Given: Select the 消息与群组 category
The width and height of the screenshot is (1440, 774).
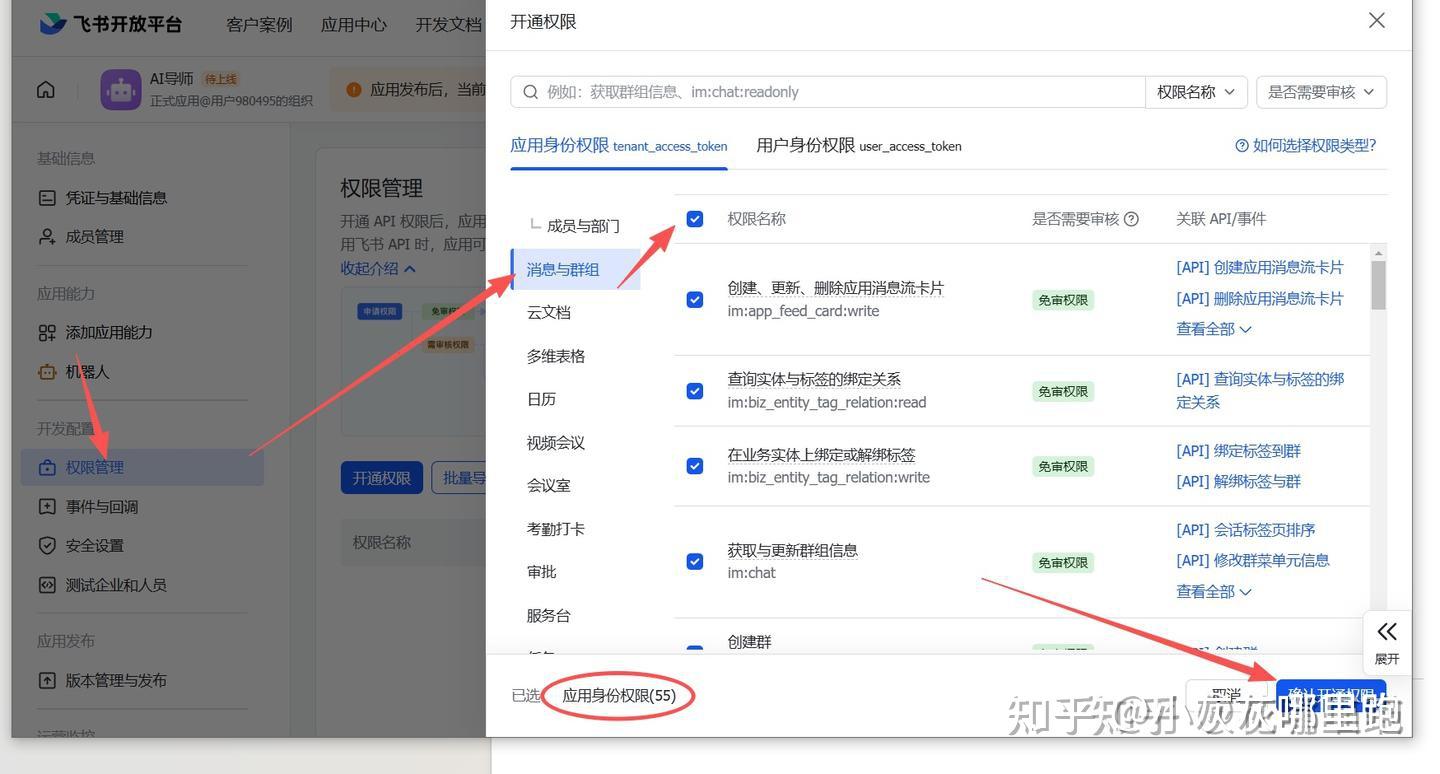Looking at the screenshot, I should (x=576, y=269).
